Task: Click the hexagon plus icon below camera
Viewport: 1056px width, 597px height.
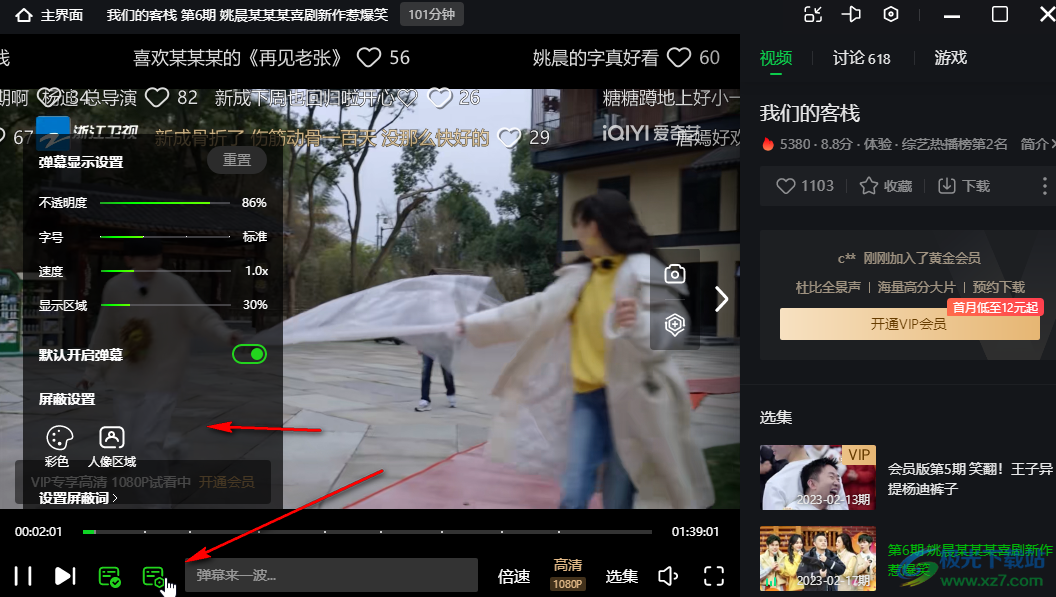Action: (x=675, y=325)
